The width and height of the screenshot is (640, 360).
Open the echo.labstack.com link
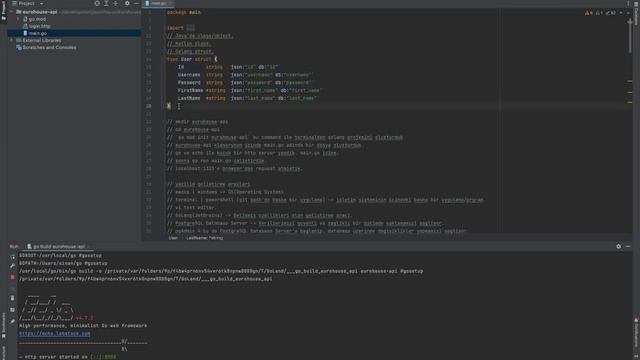(x=55, y=333)
